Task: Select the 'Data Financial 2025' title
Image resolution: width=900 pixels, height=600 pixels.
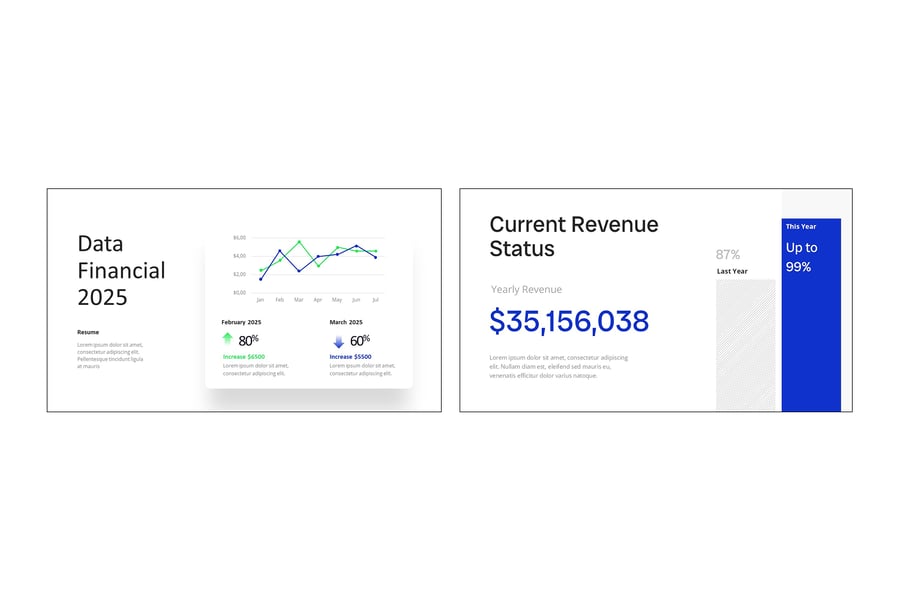Action: tap(121, 270)
